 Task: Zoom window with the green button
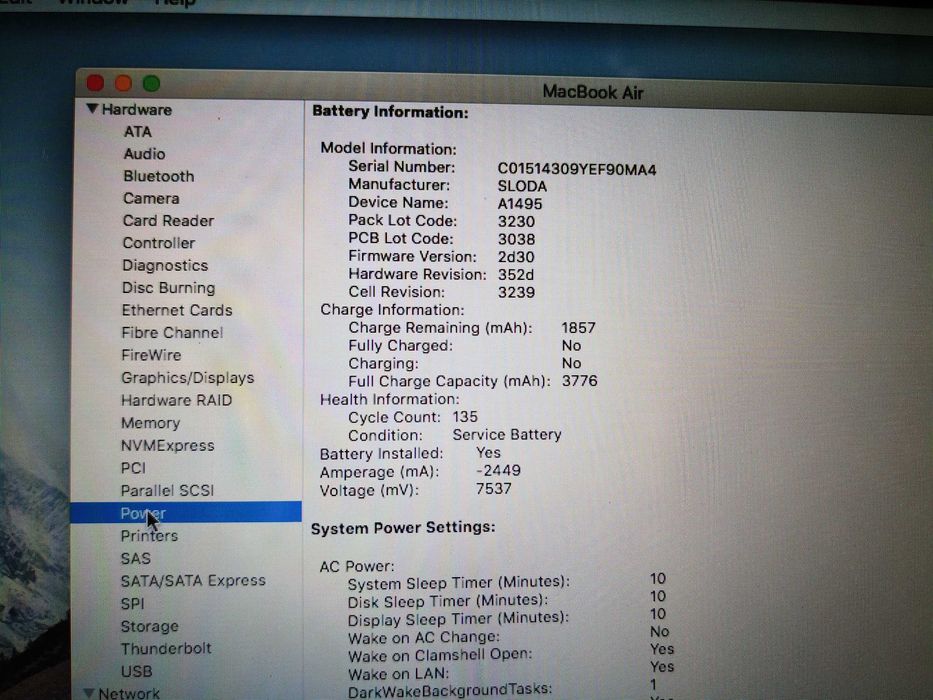click(x=151, y=84)
